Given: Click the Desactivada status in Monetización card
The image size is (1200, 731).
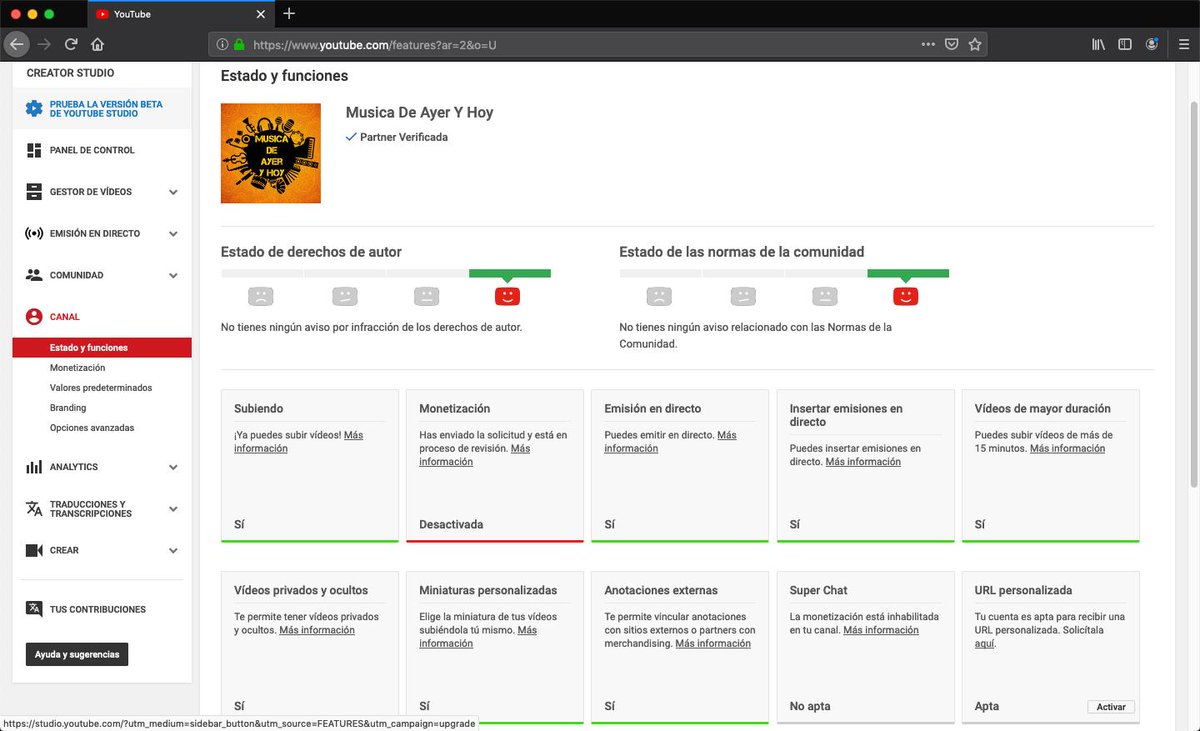Looking at the screenshot, I should click(451, 524).
